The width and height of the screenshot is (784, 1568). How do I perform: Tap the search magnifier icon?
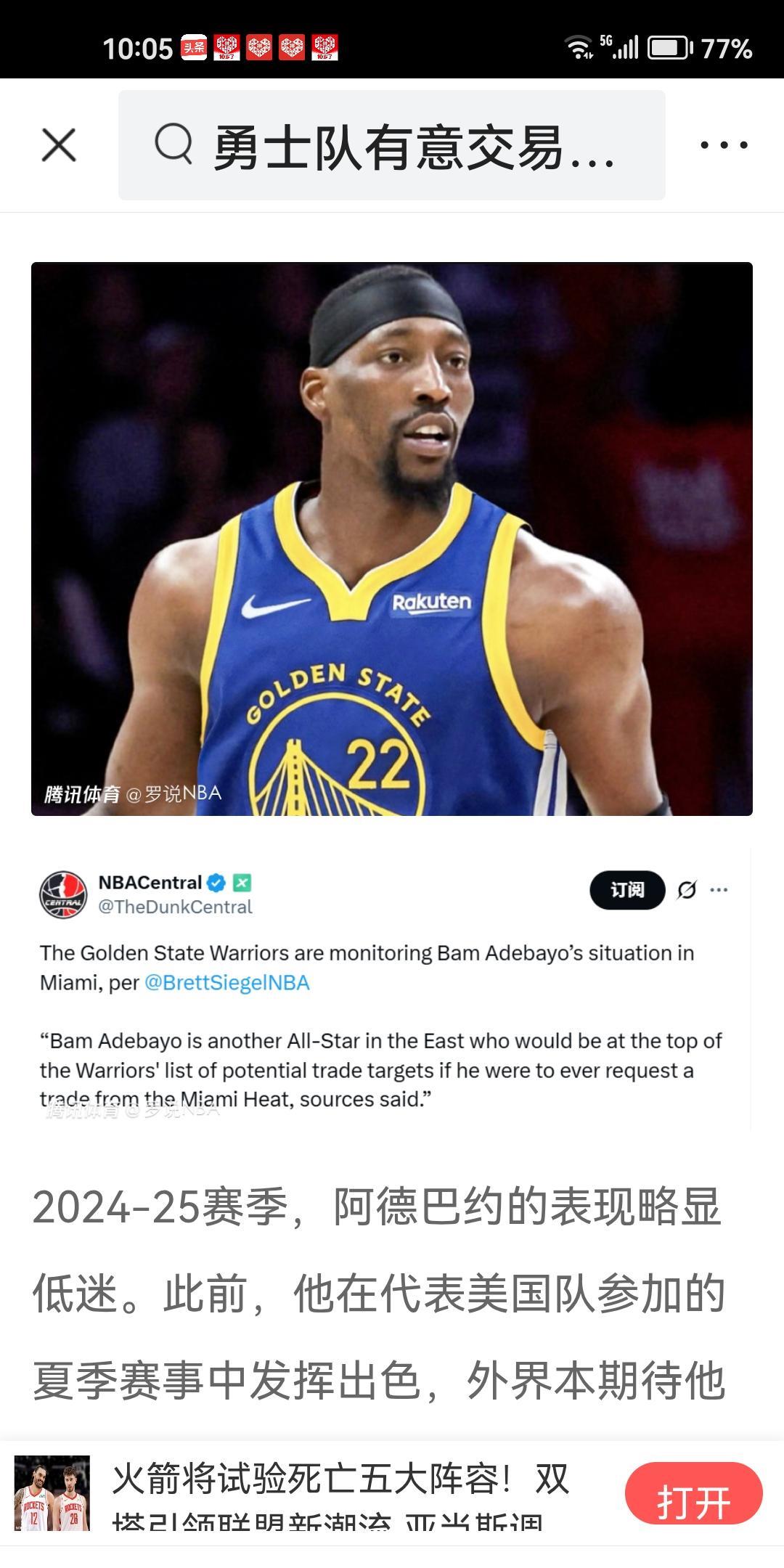(x=173, y=144)
